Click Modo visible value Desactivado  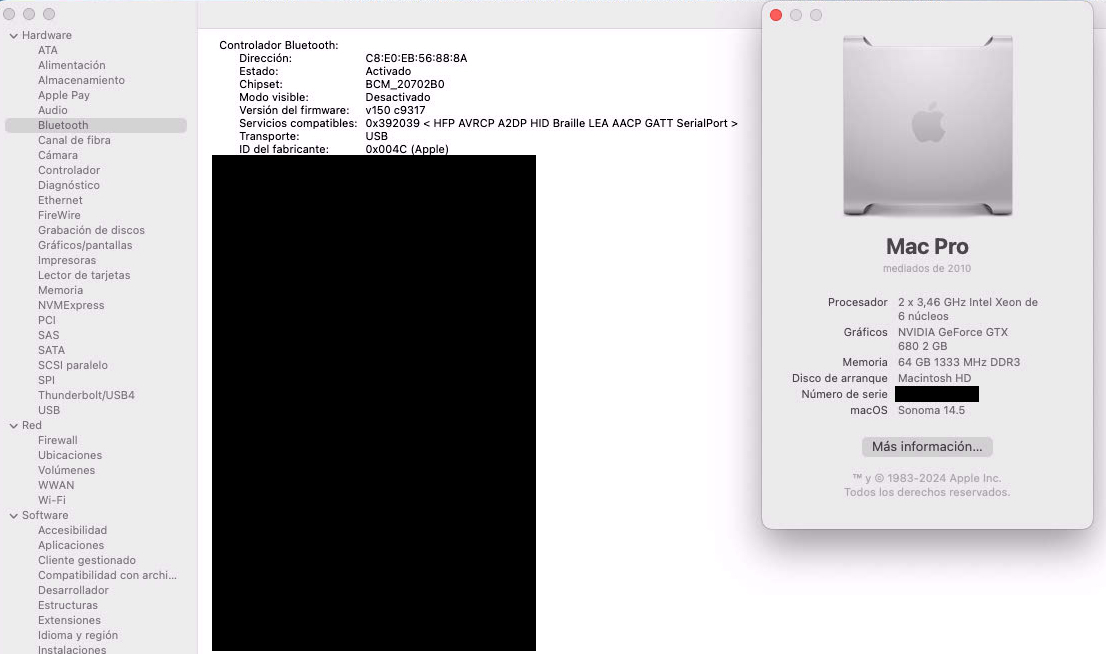398,97
